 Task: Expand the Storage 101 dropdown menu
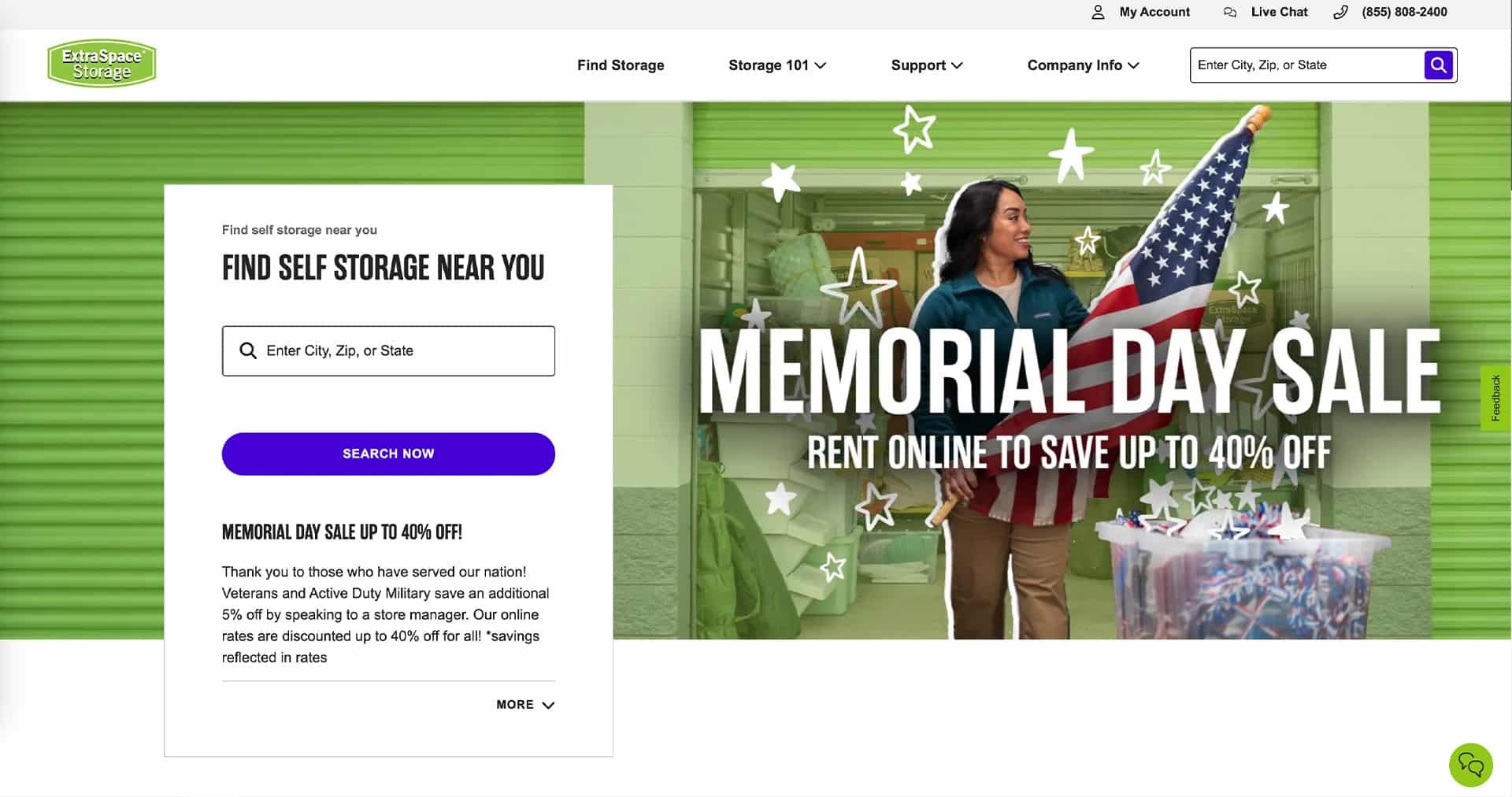click(776, 65)
